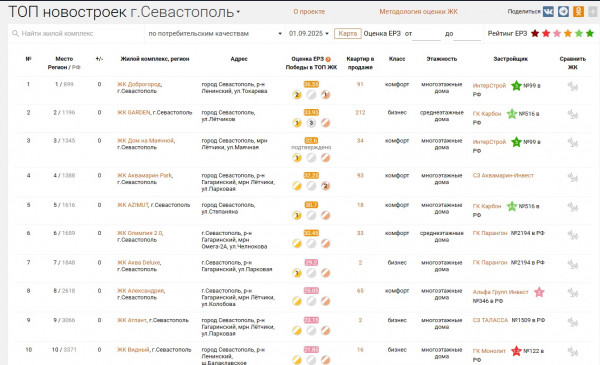Open Методология оценки ЖК page

(x=419, y=12)
